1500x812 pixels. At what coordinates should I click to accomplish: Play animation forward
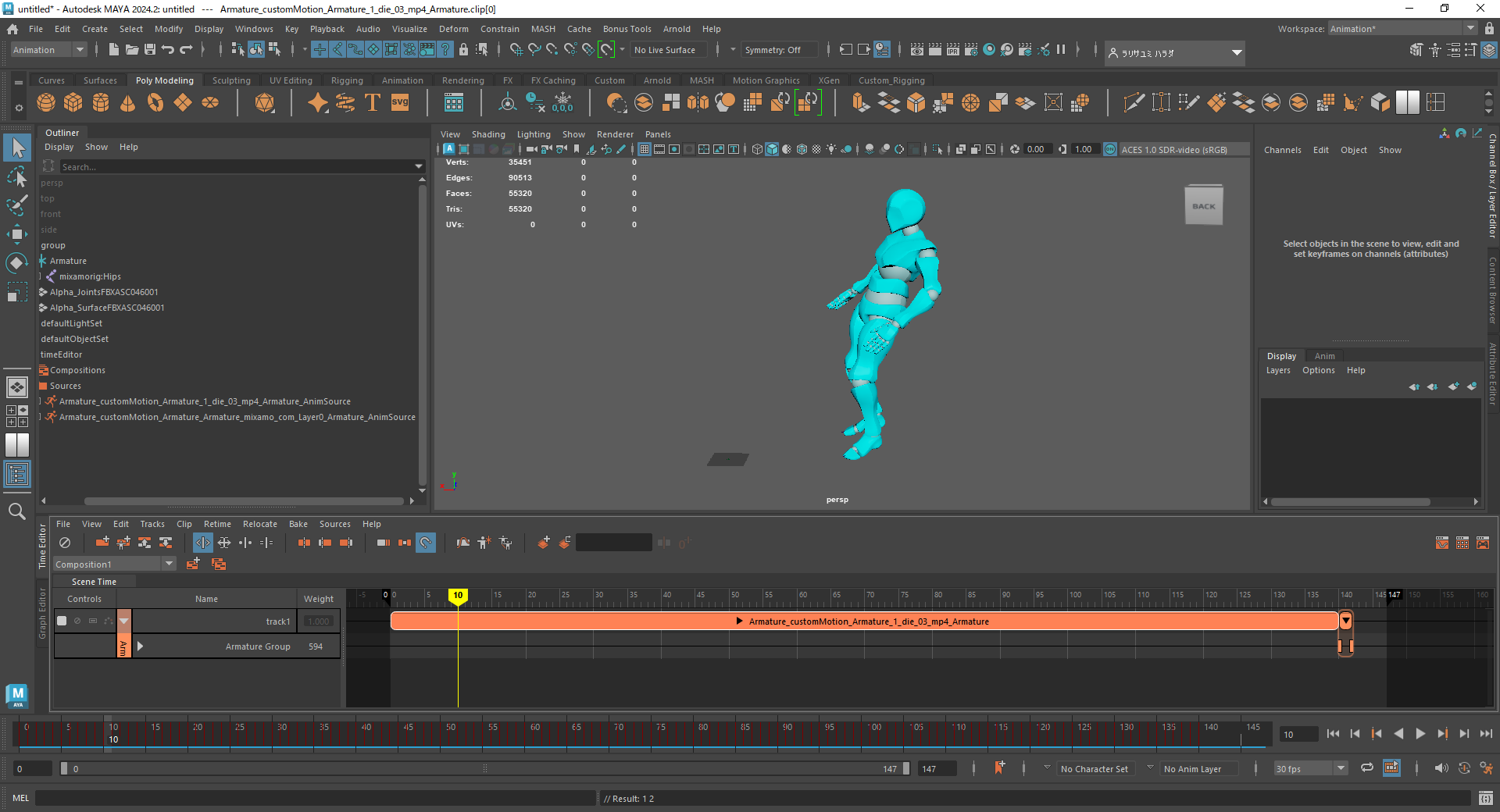(x=1420, y=734)
